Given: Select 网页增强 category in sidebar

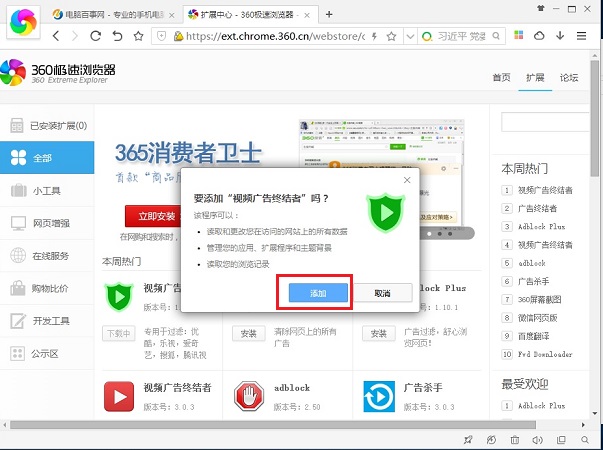Looking at the screenshot, I should click(47, 223).
